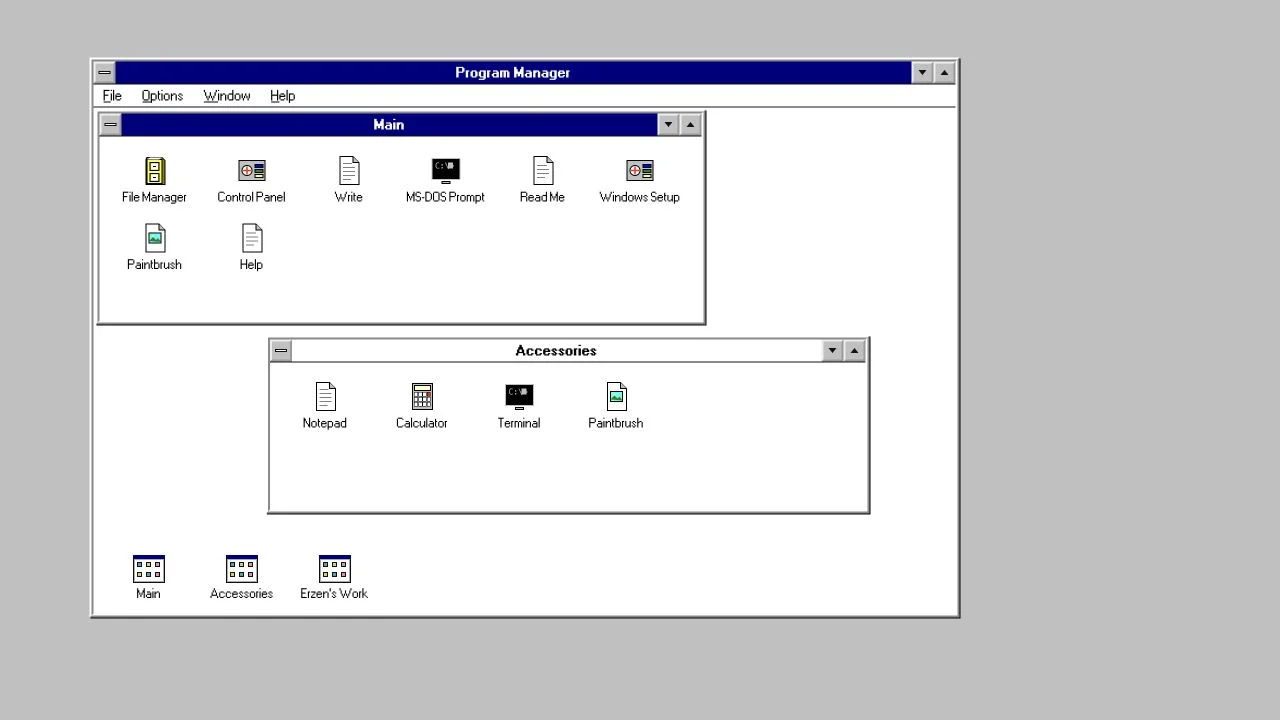Image resolution: width=1280 pixels, height=720 pixels.
Task: Click the Program Manager title bar
Action: 513,73
